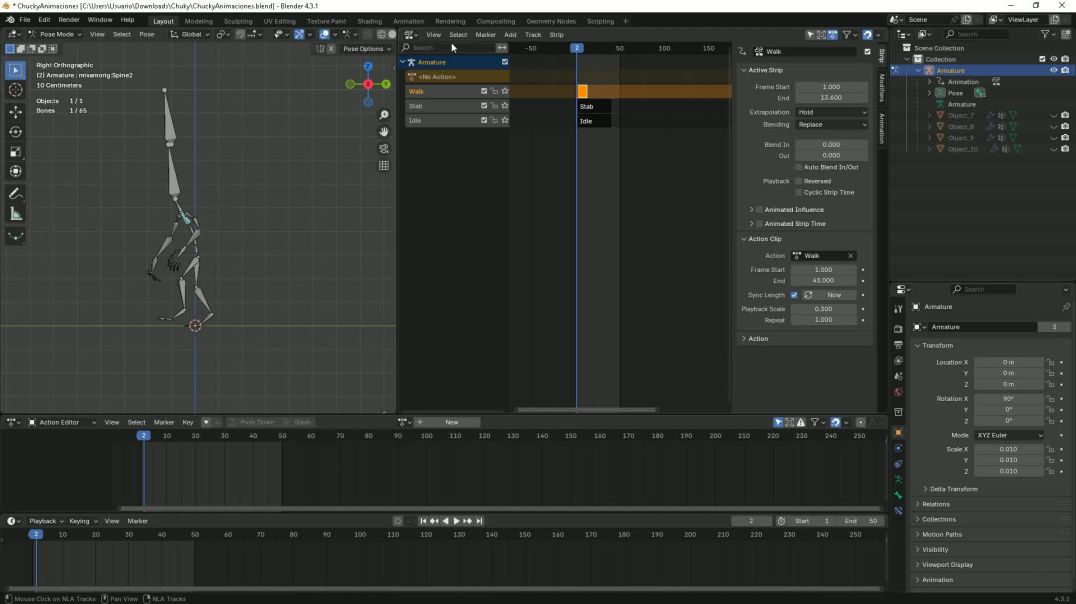The width and height of the screenshot is (1076, 604).
Task: Open the Extrapolation Hold dropdown
Action: click(x=832, y=112)
